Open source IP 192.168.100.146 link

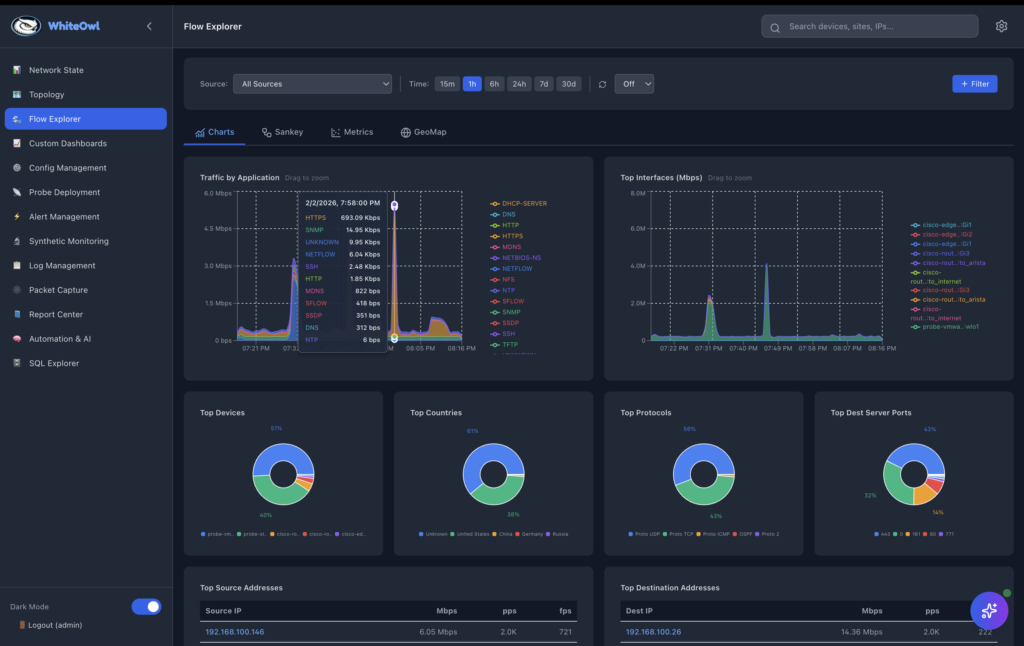click(235, 632)
